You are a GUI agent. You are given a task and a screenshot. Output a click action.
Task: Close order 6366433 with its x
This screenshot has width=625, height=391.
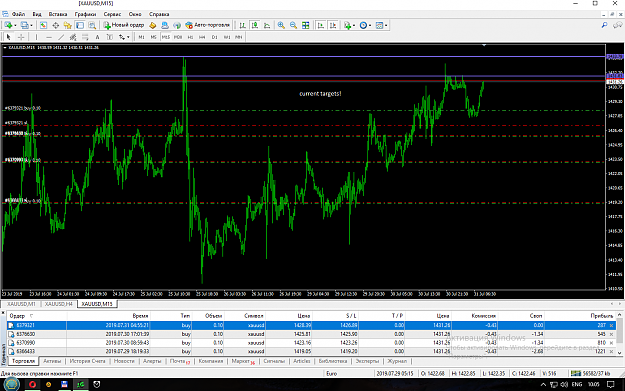[611, 352]
